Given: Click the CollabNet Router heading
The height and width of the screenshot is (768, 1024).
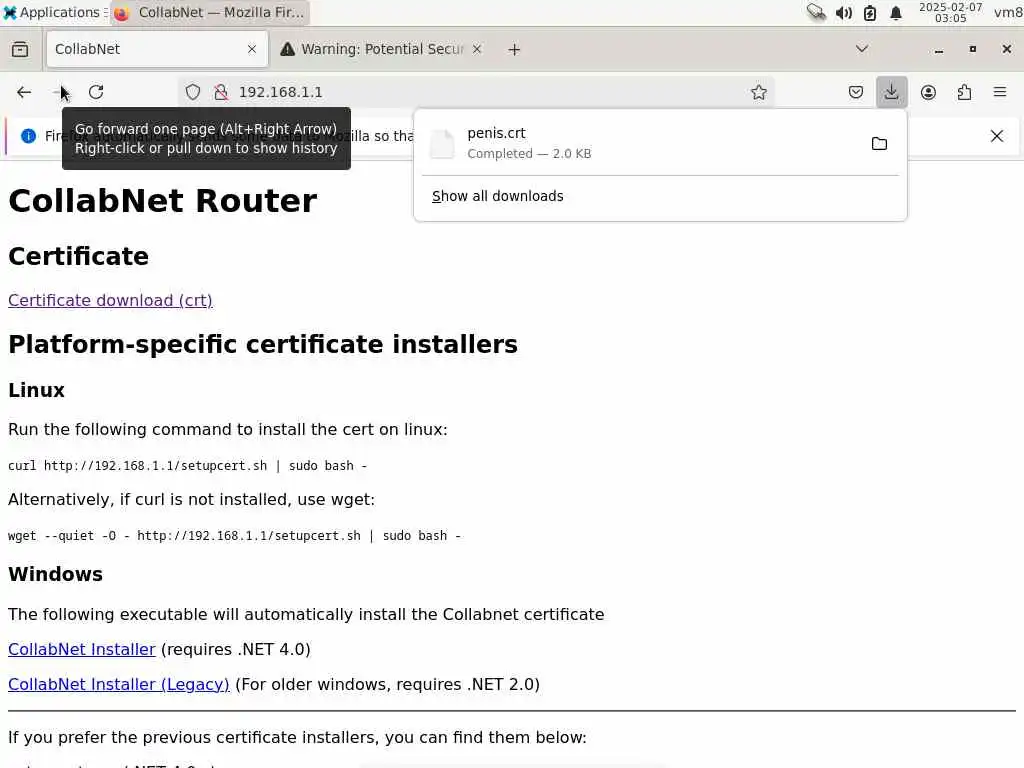Looking at the screenshot, I should [163, 200].
